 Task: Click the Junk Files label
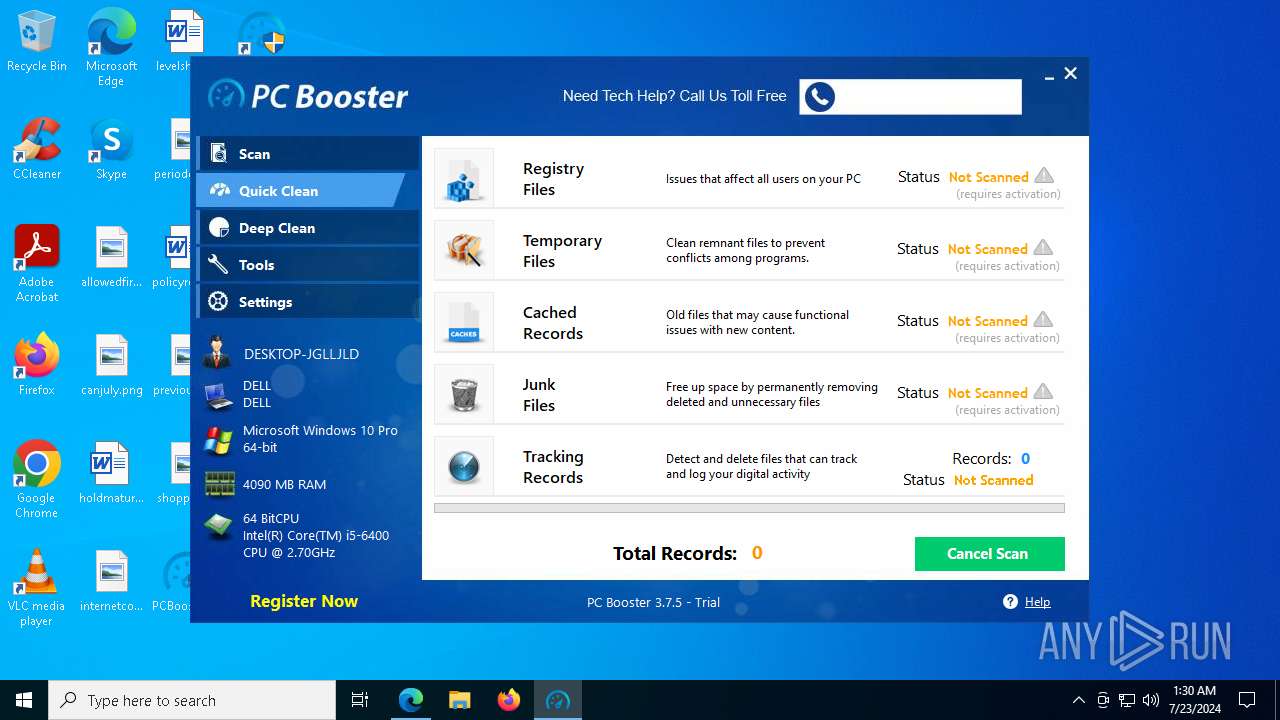(539, 395)
